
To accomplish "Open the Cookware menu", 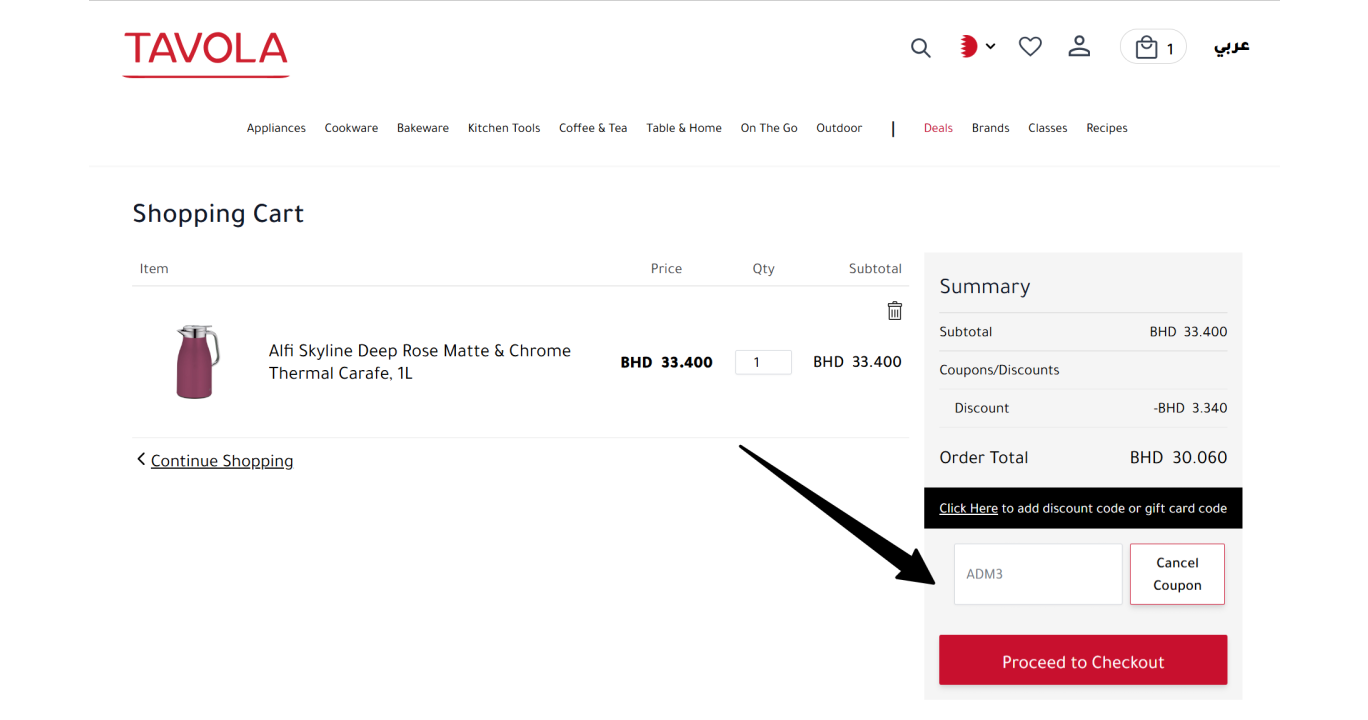I will tap(351, 128).
